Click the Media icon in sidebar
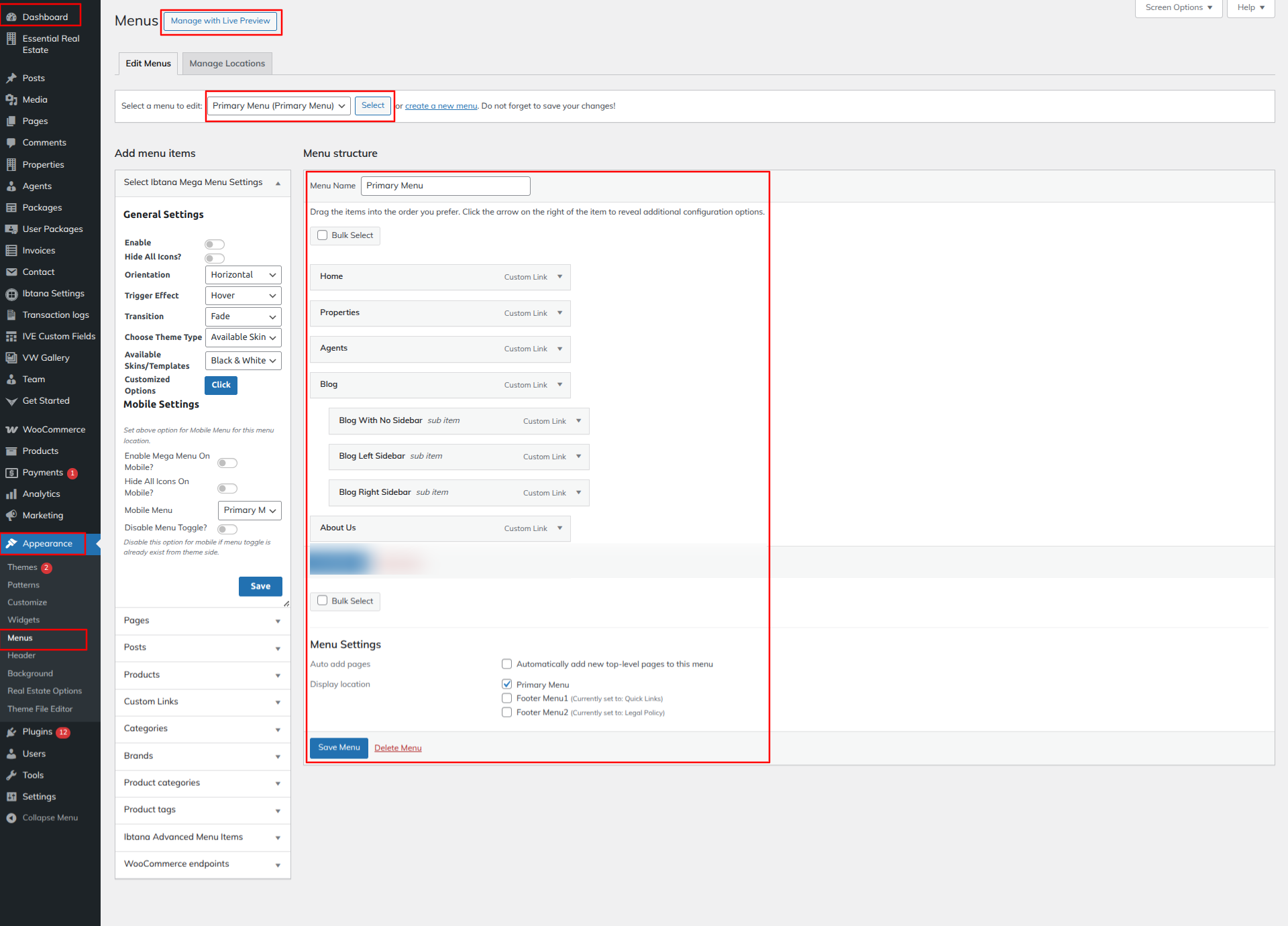The width and height of the screenshot is (1288, 926). (x=11, y=100)
